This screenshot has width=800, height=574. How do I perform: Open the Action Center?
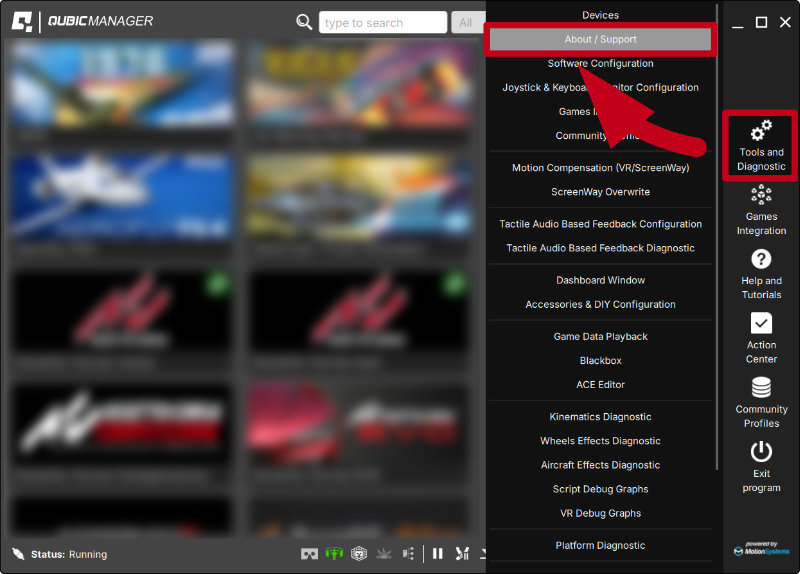(761, 338)
